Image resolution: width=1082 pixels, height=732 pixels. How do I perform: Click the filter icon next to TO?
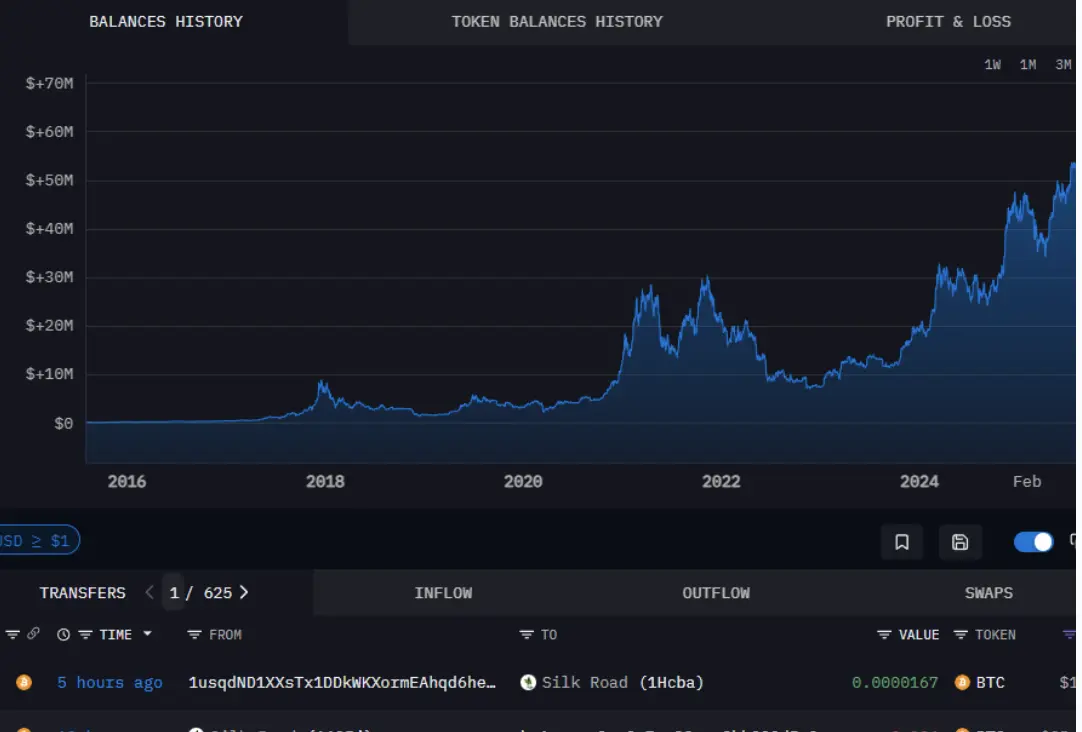click(526, 634)
